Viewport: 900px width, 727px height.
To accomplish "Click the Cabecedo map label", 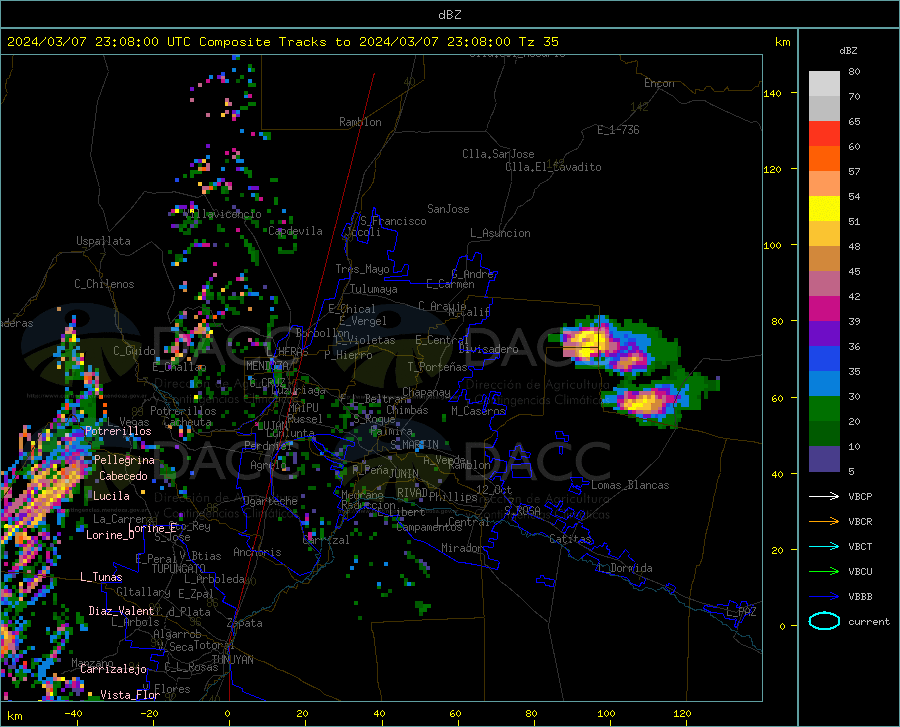I will (x=123, y=476).
